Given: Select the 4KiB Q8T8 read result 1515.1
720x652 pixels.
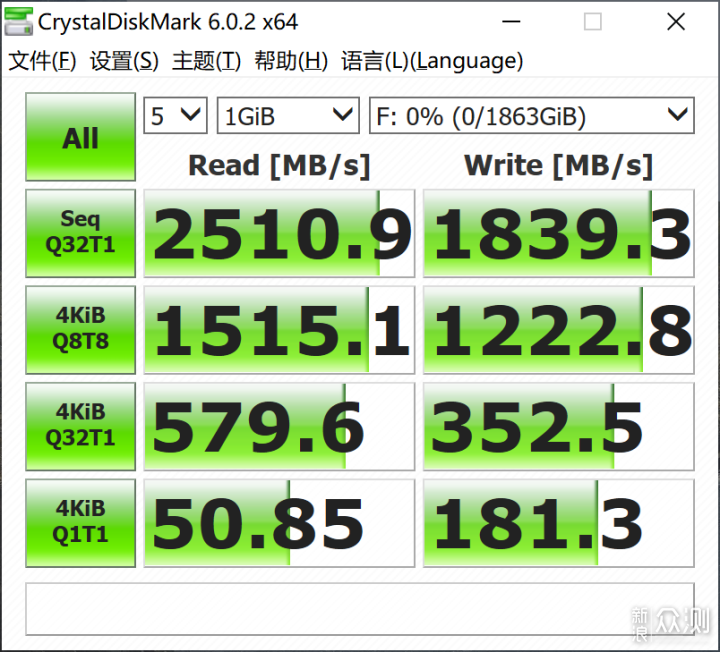Looking at the screenshot, I should click(x=279, y=330).
